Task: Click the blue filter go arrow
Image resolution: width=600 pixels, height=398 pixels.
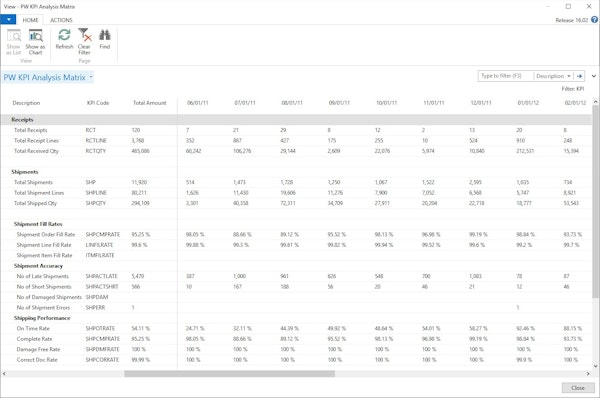Action: pyautogui.click(x=580, y=76)
